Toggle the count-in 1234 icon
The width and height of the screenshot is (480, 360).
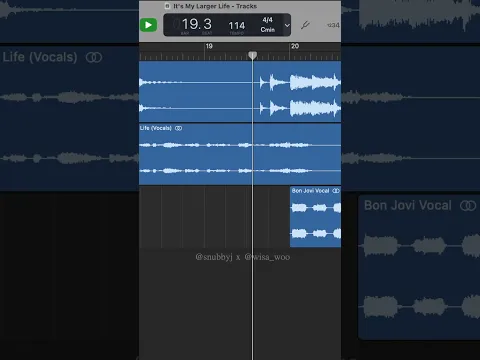coord(333,25)
